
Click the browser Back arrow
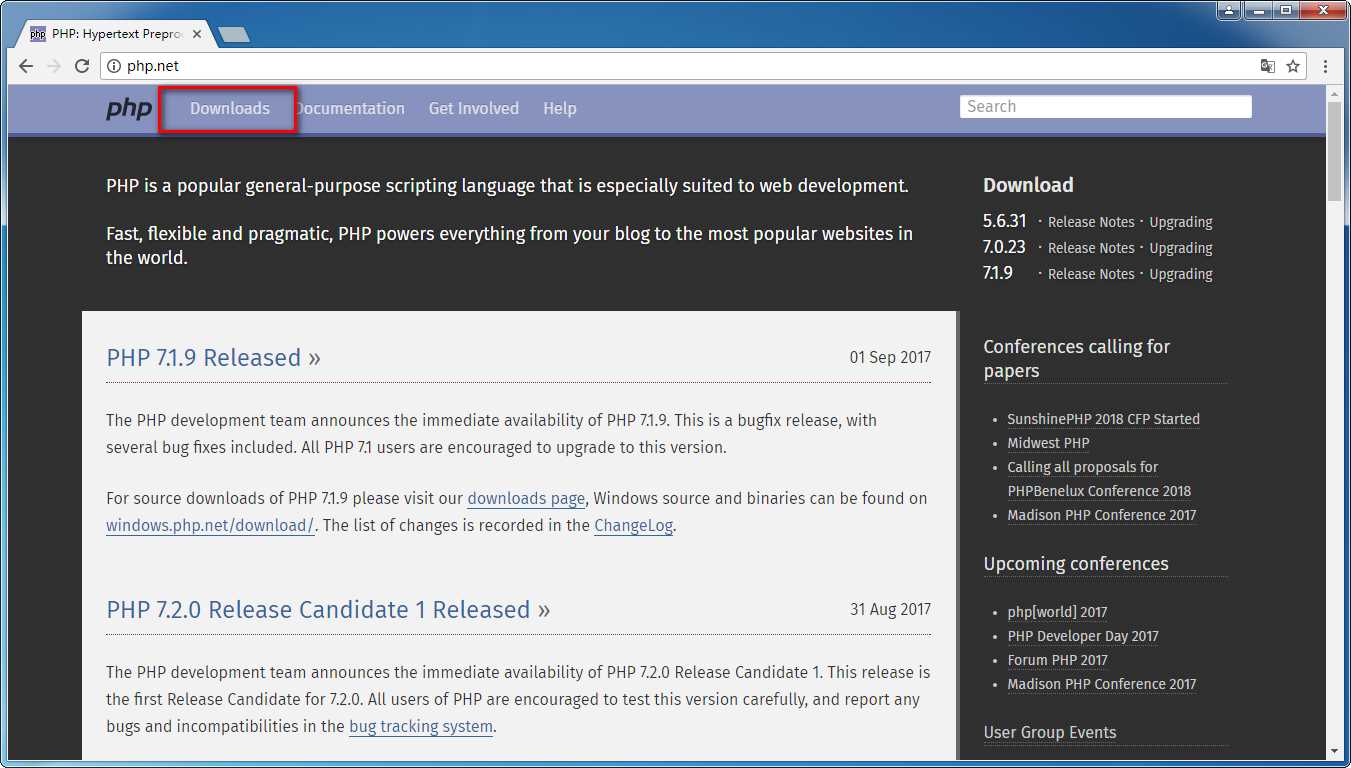pos(26,66)
